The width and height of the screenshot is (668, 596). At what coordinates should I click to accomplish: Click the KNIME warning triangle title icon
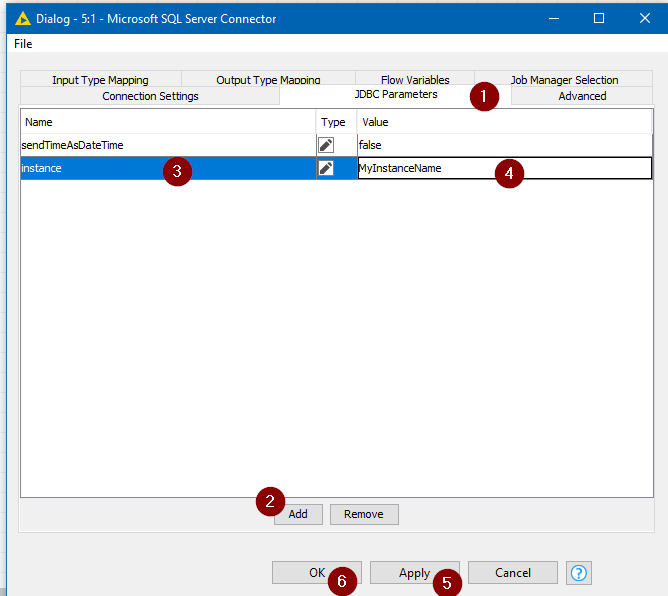22,18
